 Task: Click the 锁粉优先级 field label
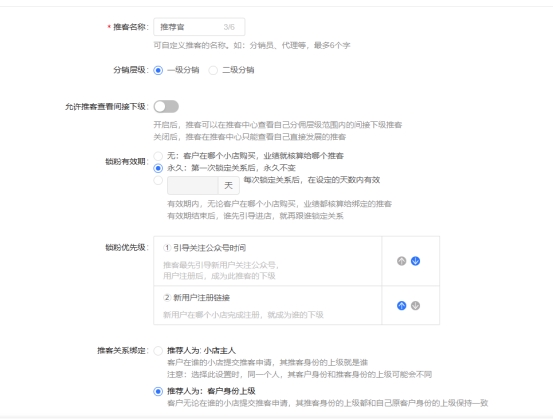pyautogui.click(x=127, y=248)
